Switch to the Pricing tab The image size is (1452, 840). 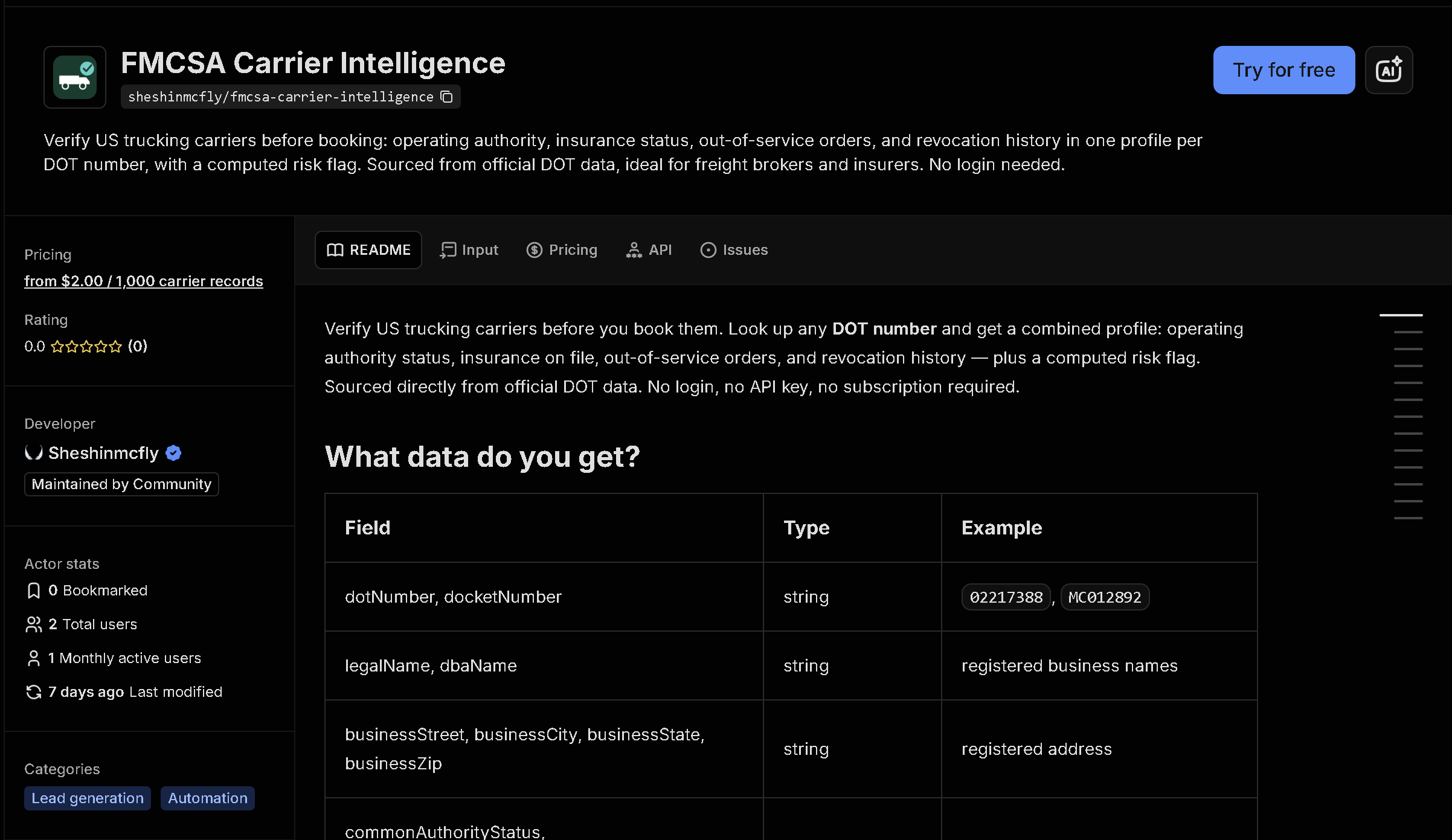562,250
